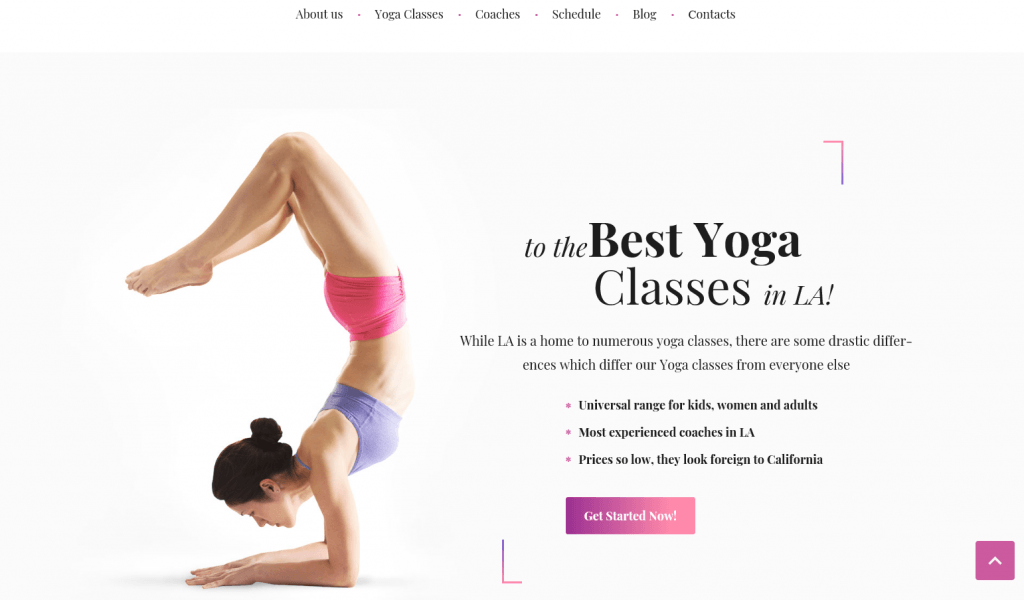
Task: Click the bottom-left decorative corner bracket
Action: pos(511,561)
